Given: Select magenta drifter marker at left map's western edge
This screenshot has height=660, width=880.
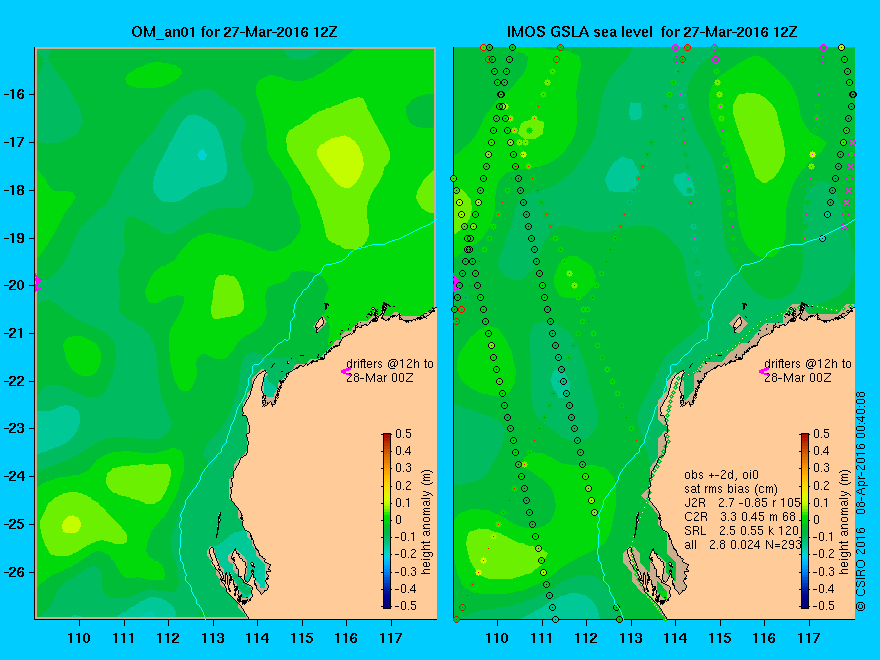Looking at the screenshot, I should point(38,282).
